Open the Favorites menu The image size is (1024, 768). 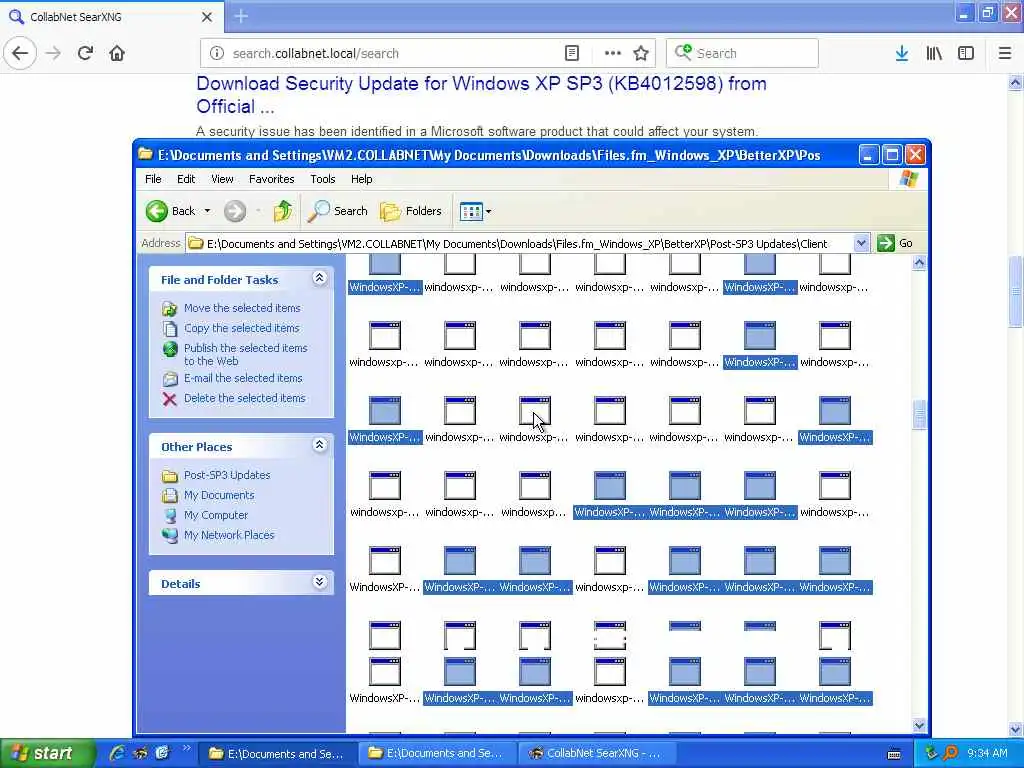[x=271, y=179]
